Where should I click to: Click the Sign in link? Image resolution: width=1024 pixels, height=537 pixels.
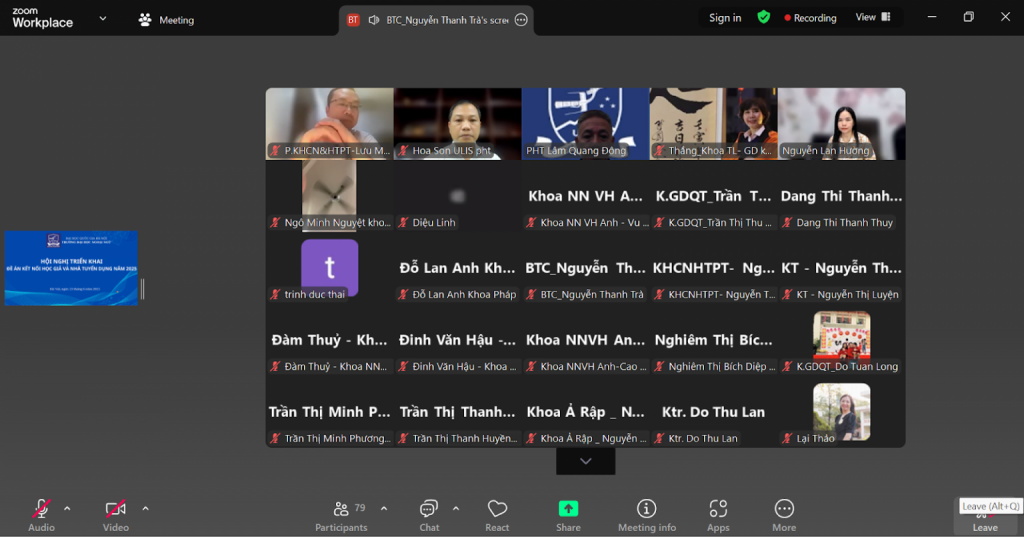[x=725, y=18]
